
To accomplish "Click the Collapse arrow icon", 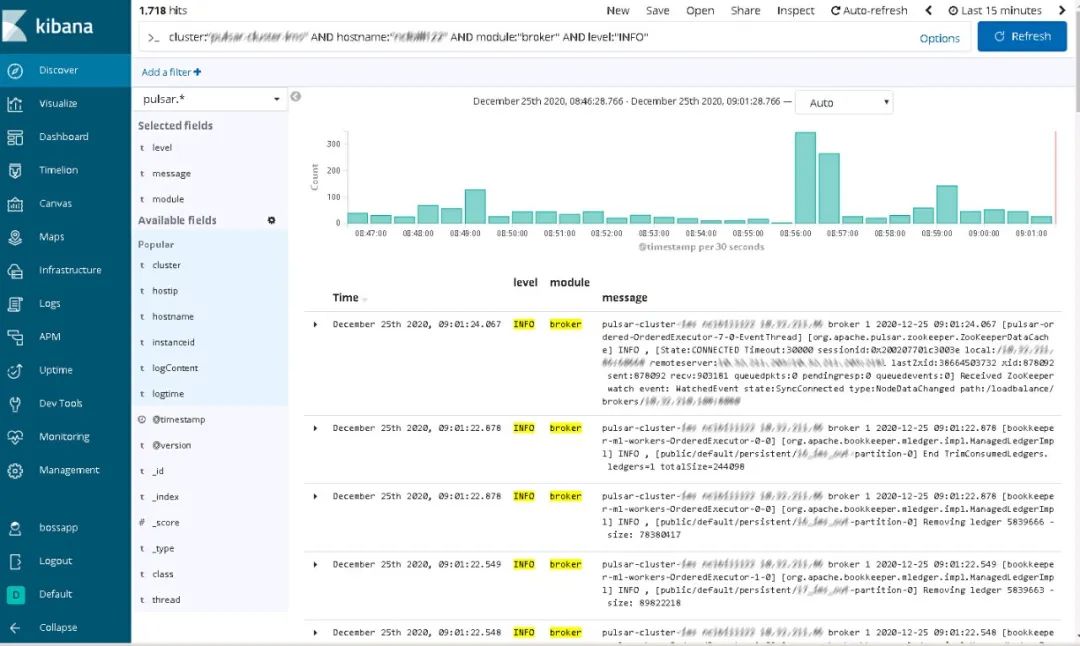I will (x=15, y=628).
